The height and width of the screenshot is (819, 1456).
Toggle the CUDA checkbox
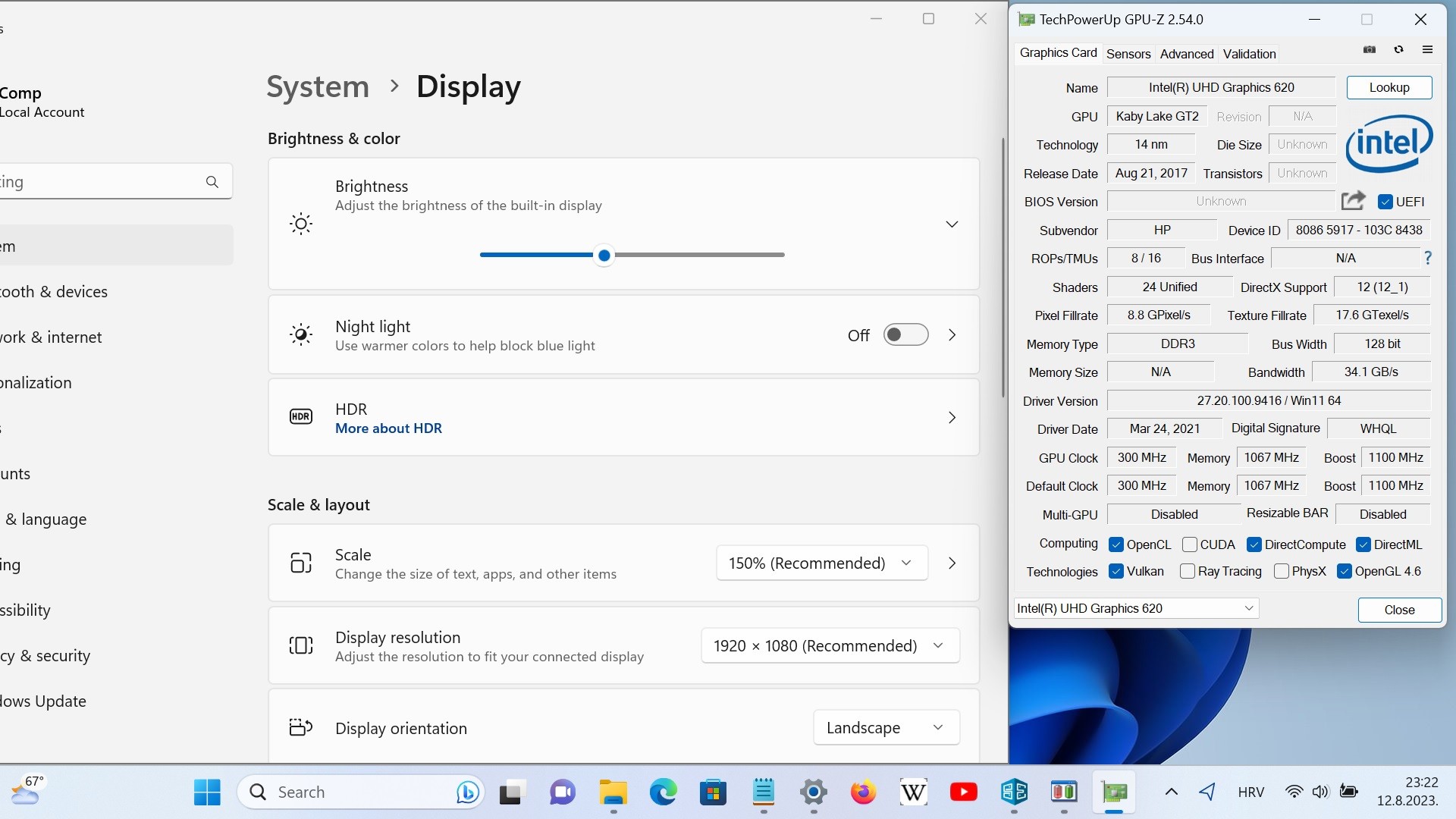1189,544
